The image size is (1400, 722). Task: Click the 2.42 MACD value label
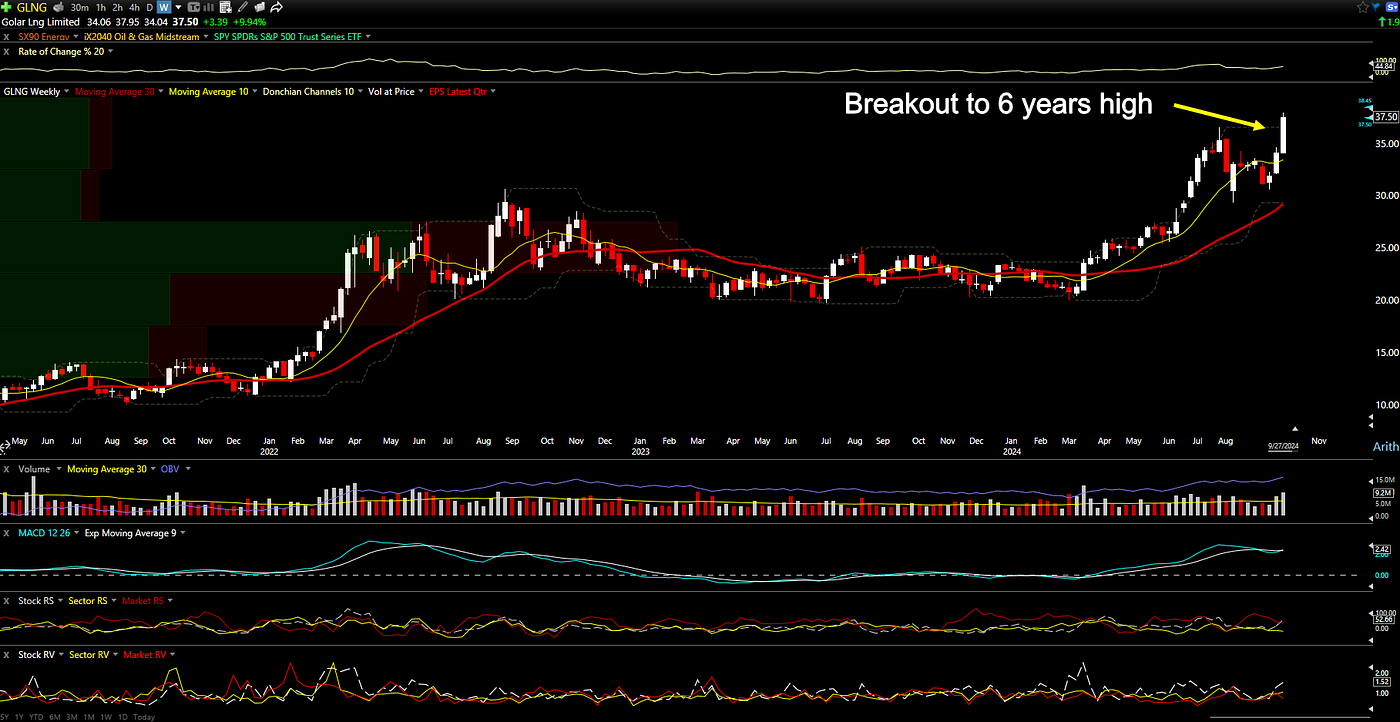[x=1384, y=550]
